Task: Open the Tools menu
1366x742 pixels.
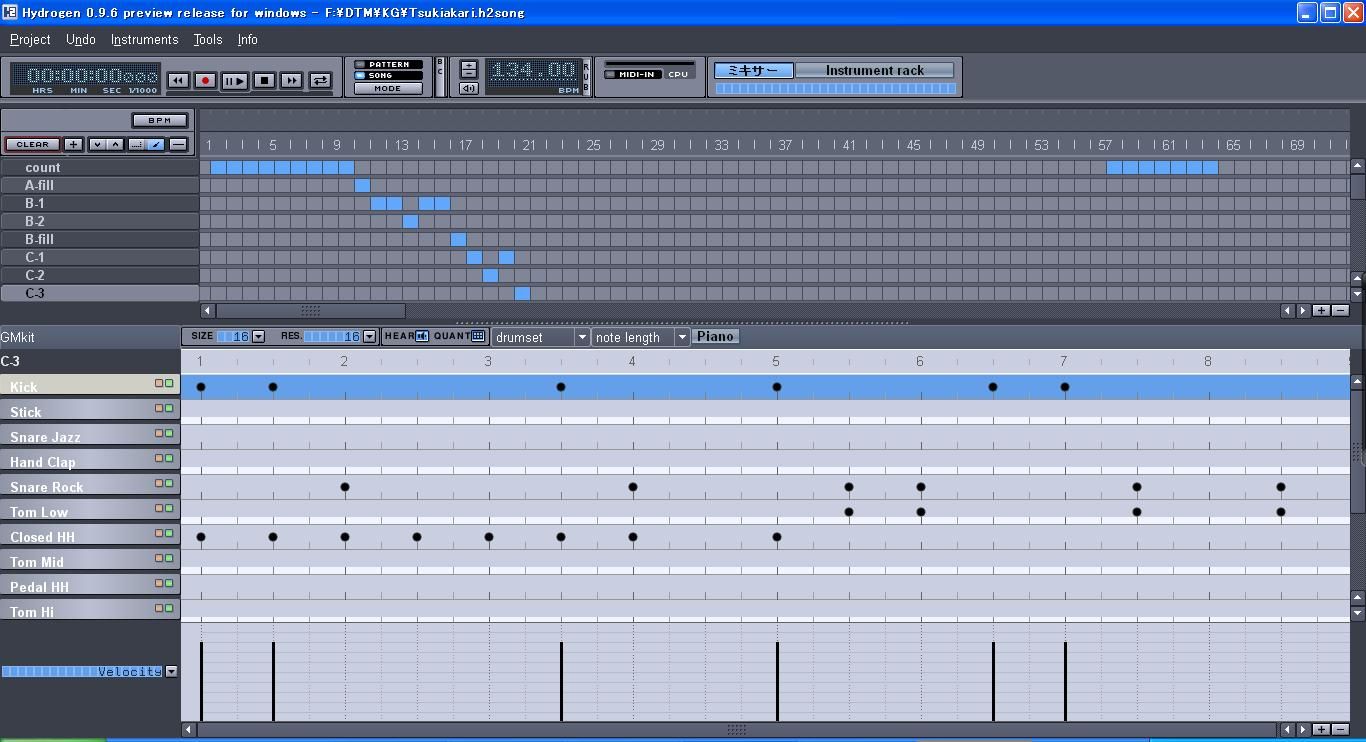Action: 208,39
